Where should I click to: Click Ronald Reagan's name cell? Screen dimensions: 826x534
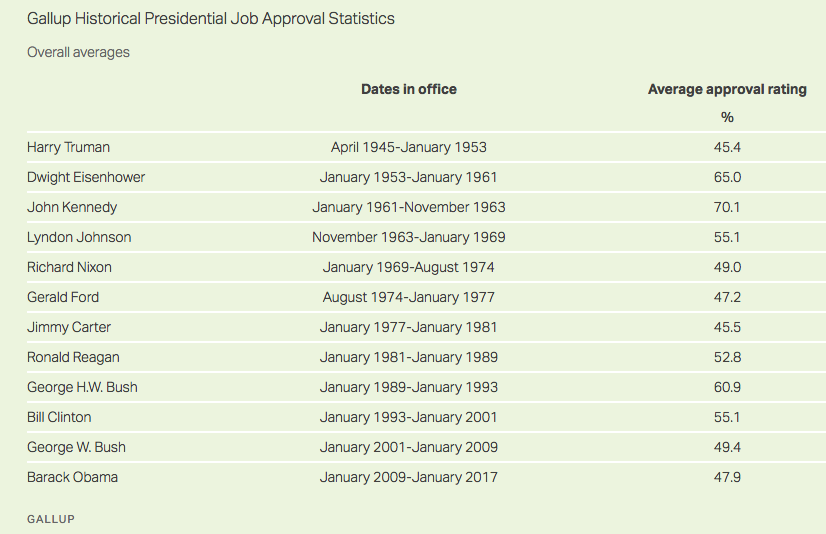pyautogui.click(x=73, y=357)
